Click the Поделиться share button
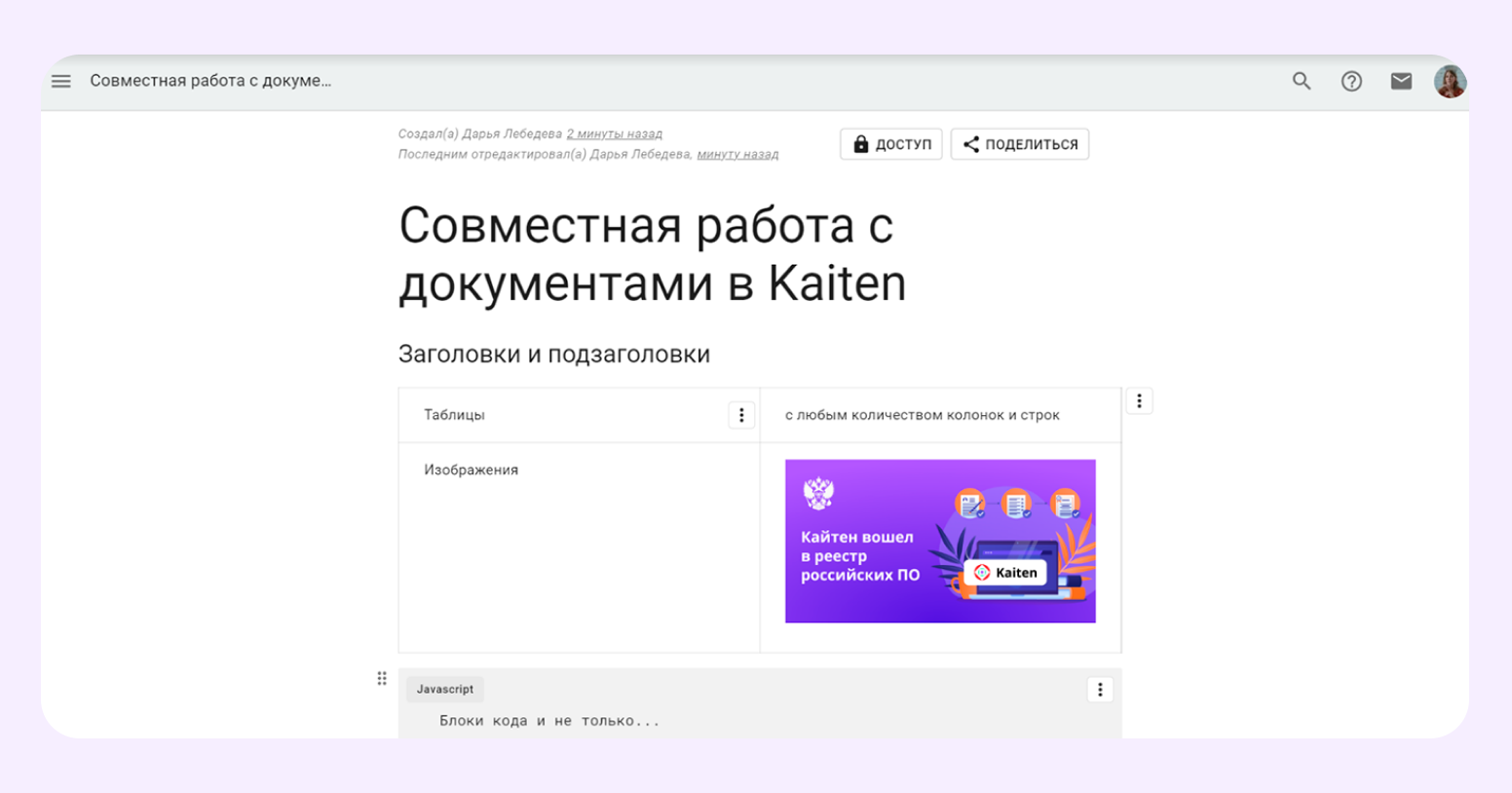Screen dimensions: 1512x793 (x=1020, y=144)
